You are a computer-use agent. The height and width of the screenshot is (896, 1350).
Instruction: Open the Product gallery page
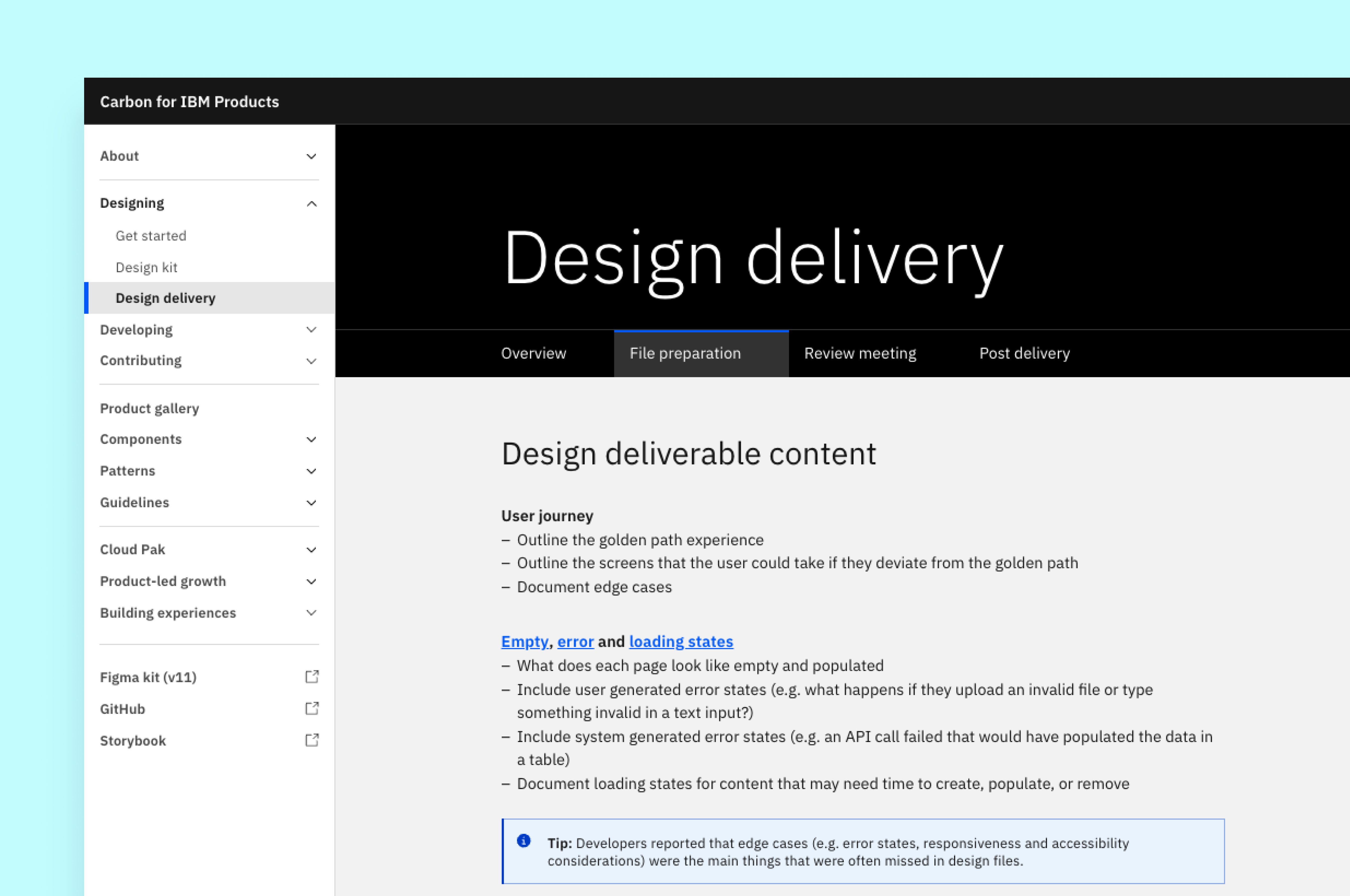150,409
